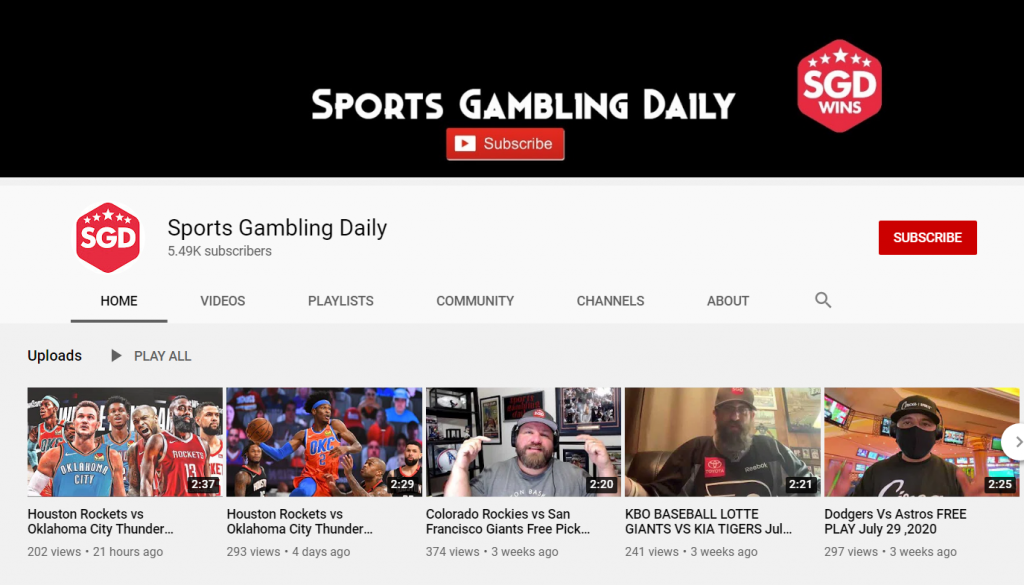Viewport: 1024px width, 585px height.
Task: Click the PLAY ALL text link
Action: pyautogui.click(x=163, y=356)
